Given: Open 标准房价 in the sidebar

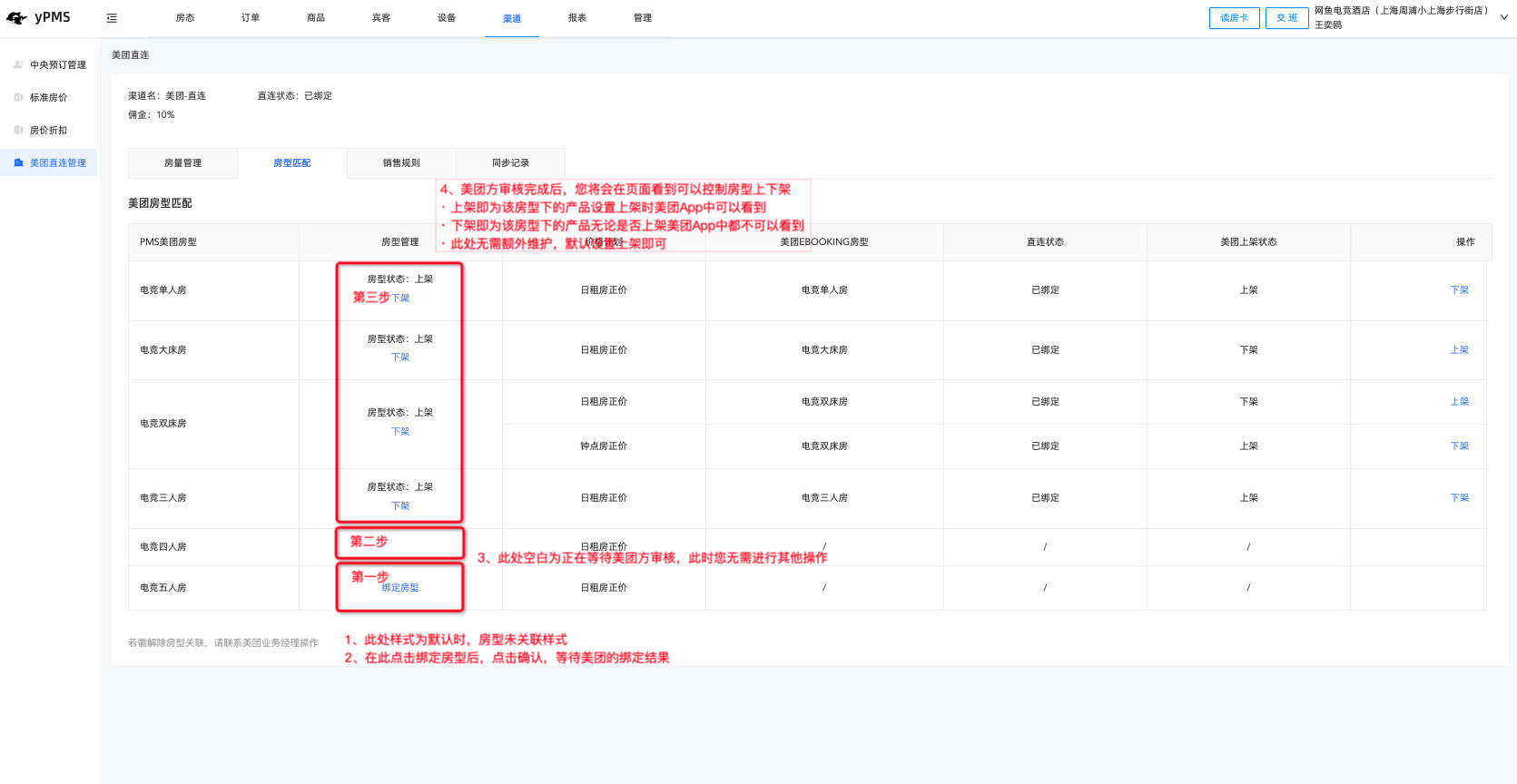Looking at the screenshot, I should coord(50,98).
